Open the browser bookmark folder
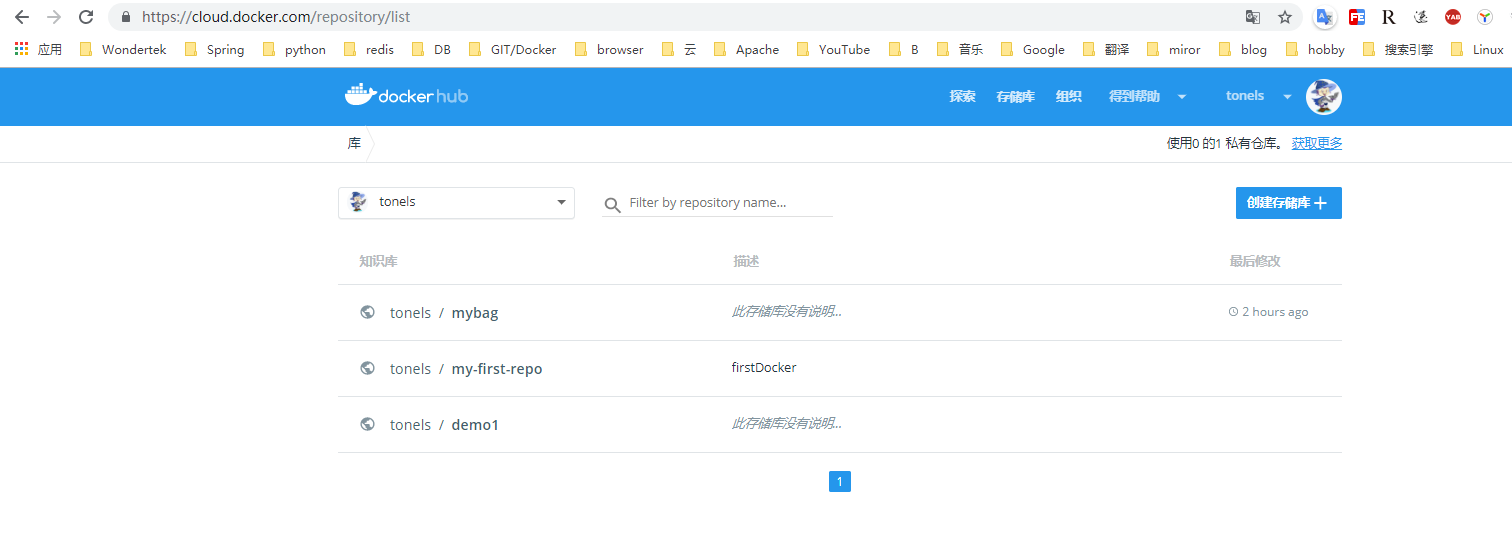The height and width of the screenshot is (543, 1512). point(610,49)
